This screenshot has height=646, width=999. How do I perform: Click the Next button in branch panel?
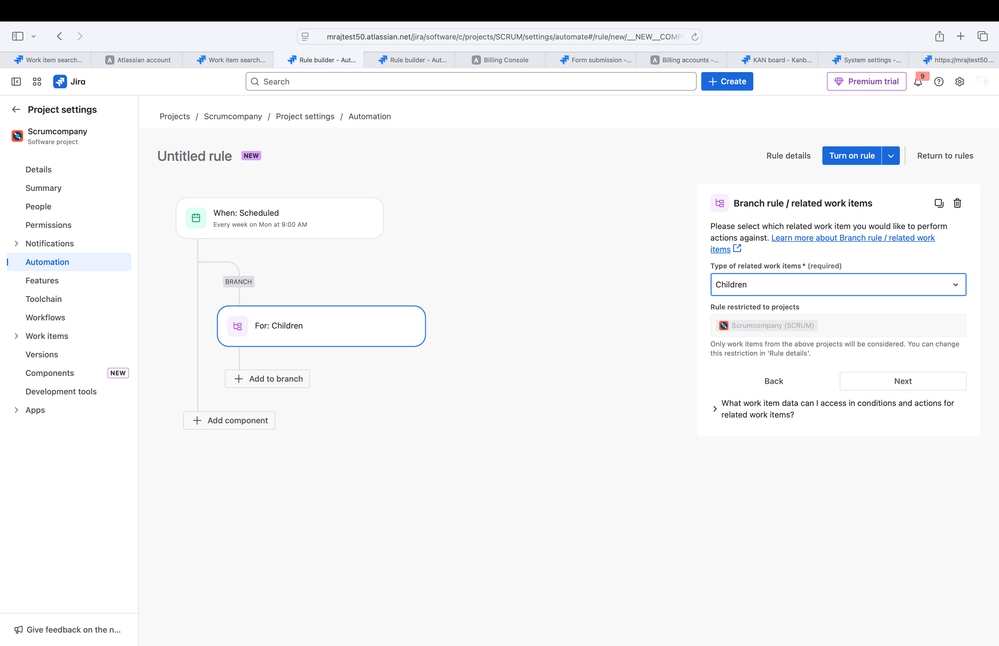click(x=902, y=381)
